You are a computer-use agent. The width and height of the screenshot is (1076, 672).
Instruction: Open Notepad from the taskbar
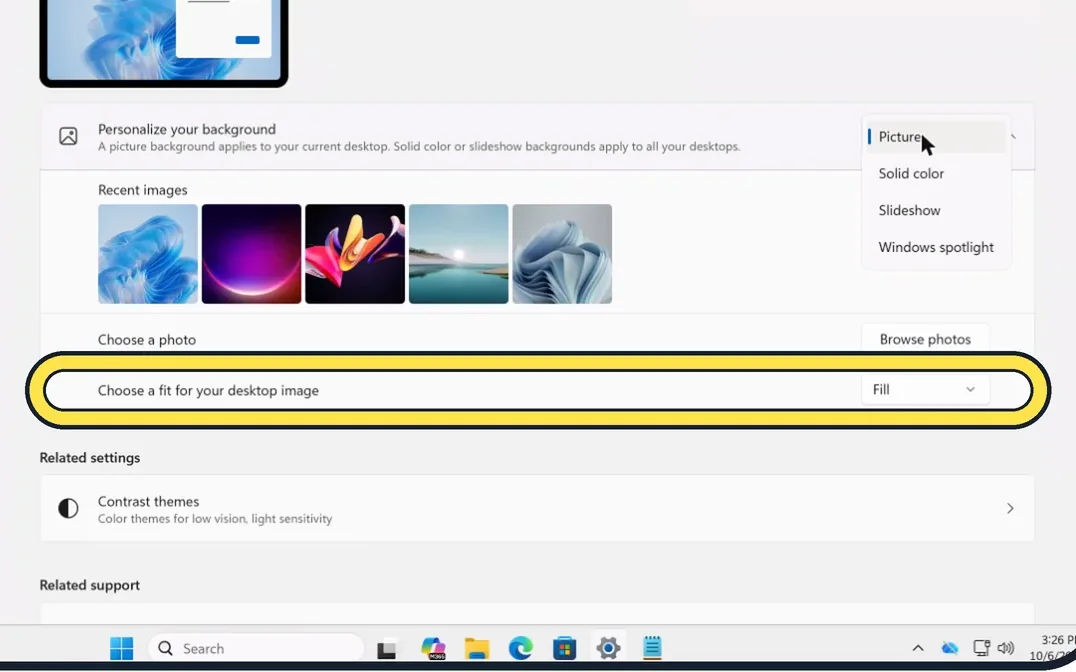pos(652,648)
